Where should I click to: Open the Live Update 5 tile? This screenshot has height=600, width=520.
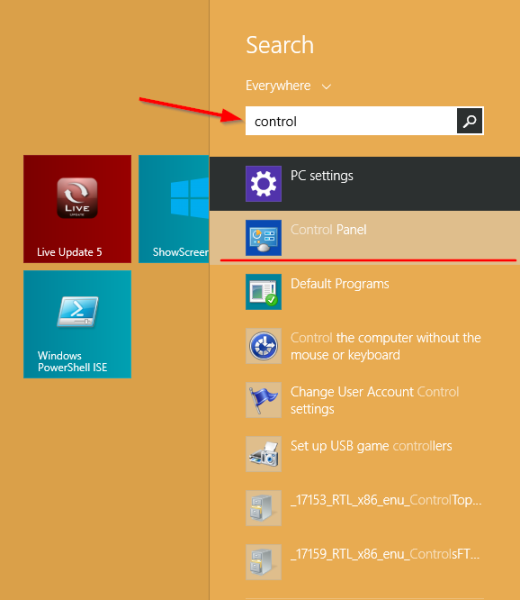coord(77,209)
